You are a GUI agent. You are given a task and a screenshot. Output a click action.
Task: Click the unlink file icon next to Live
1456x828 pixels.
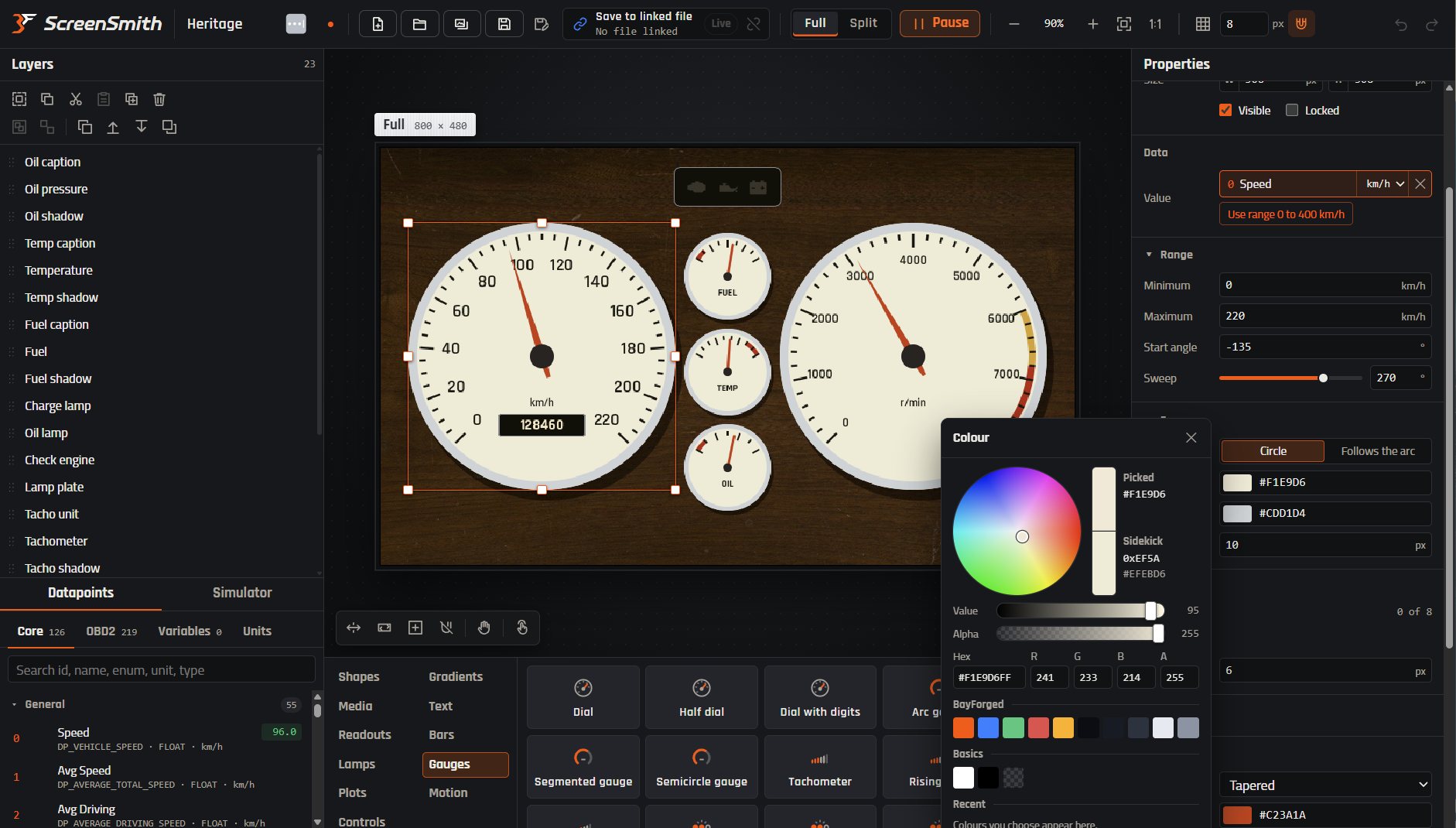tap(754, 24)
